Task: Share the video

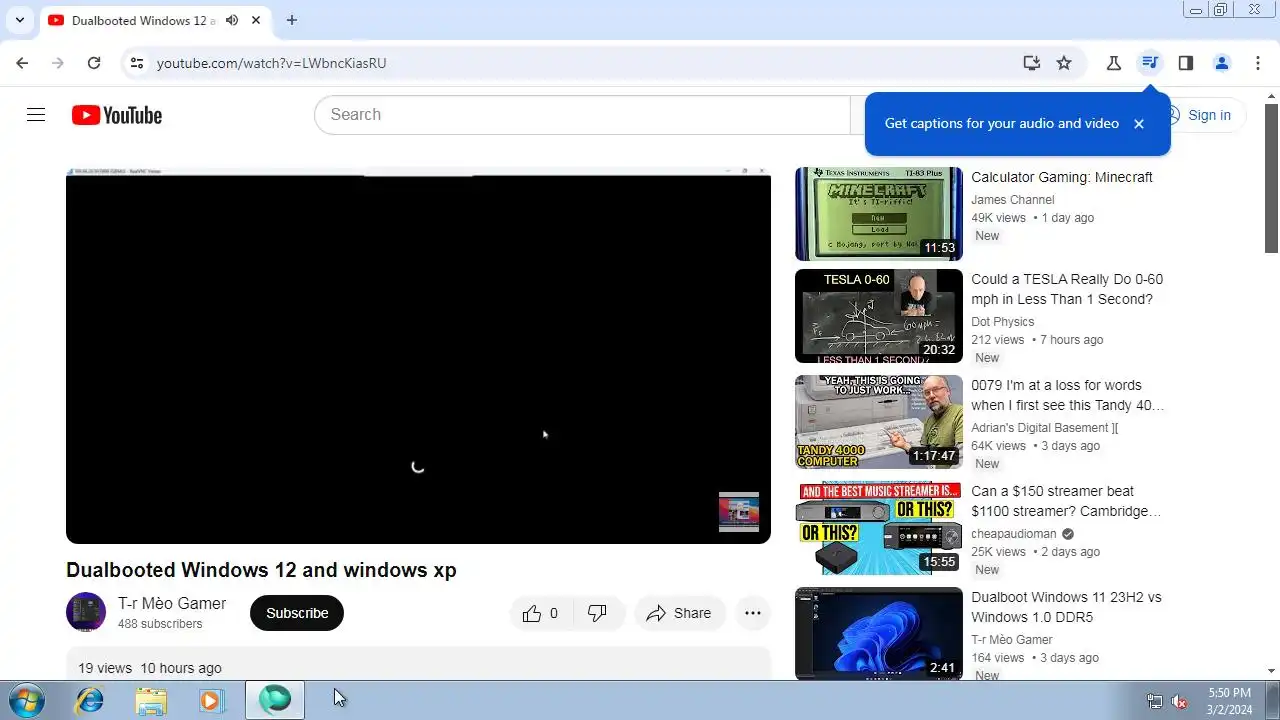Action: click(679, 613)
